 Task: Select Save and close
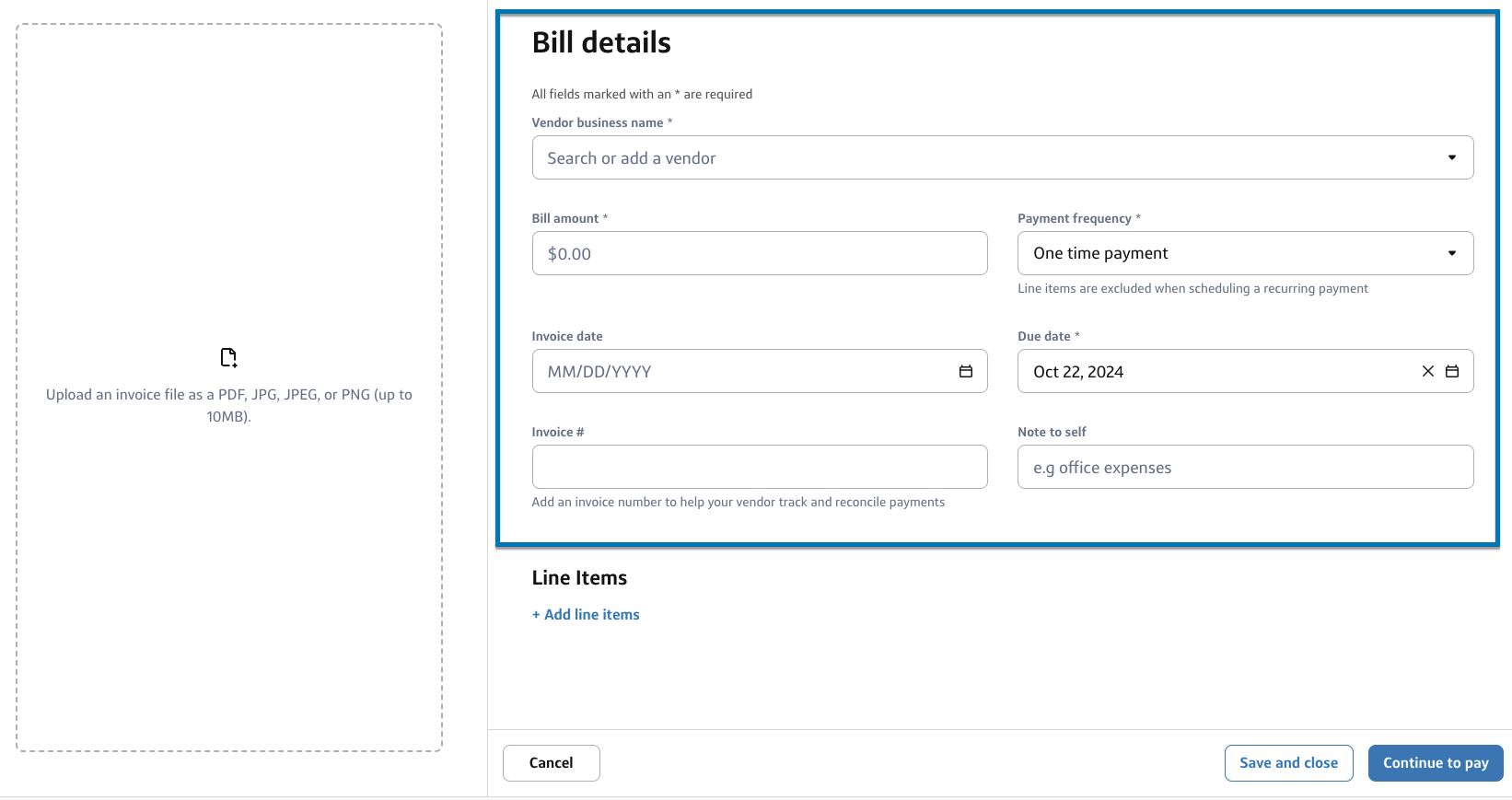tap(1288, 762)
